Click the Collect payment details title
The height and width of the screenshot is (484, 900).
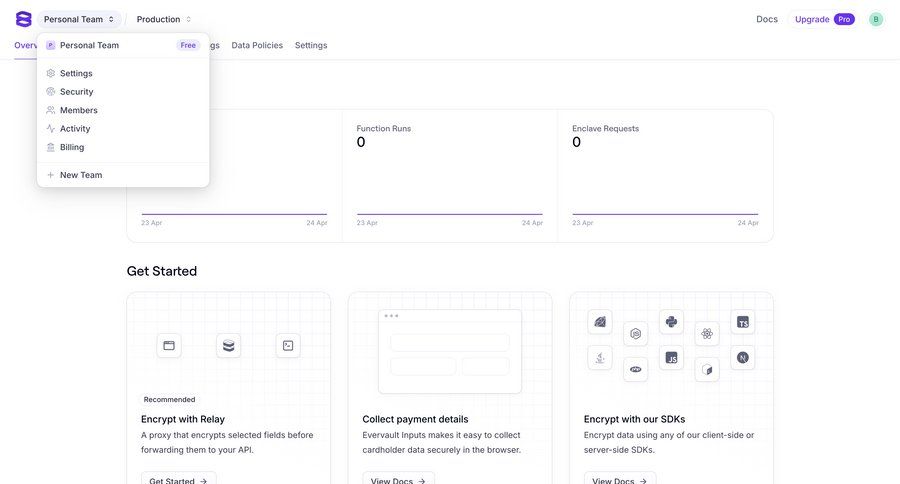point(416,419)
